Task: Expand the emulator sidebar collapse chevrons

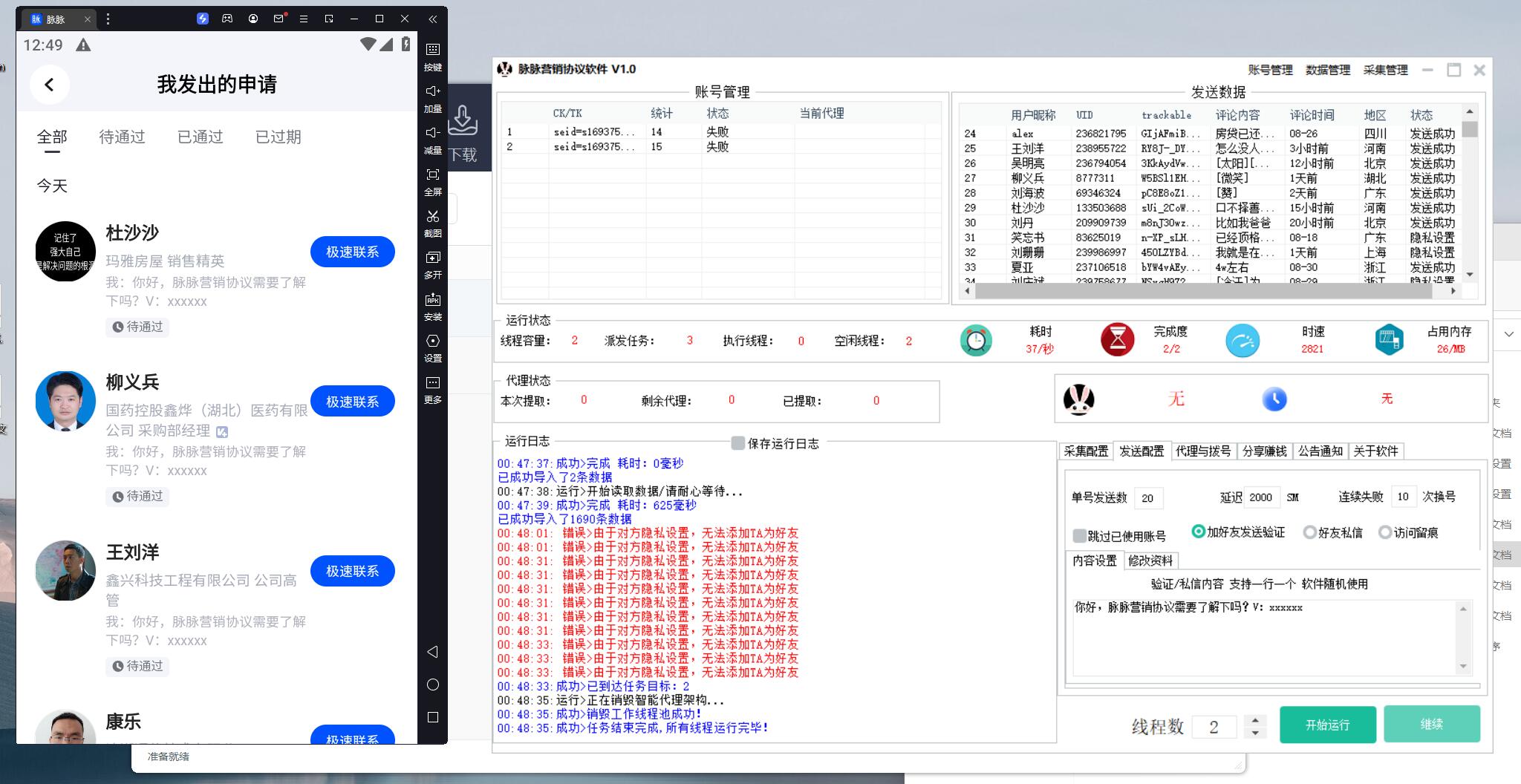Action: pyautogui.click(x=432, y=19)
